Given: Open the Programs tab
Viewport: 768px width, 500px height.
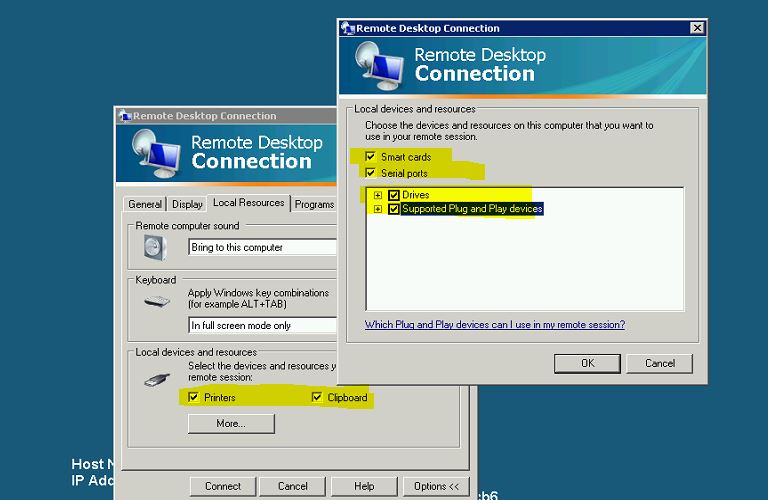Looking at the screenshot, I should coord(314,204).
